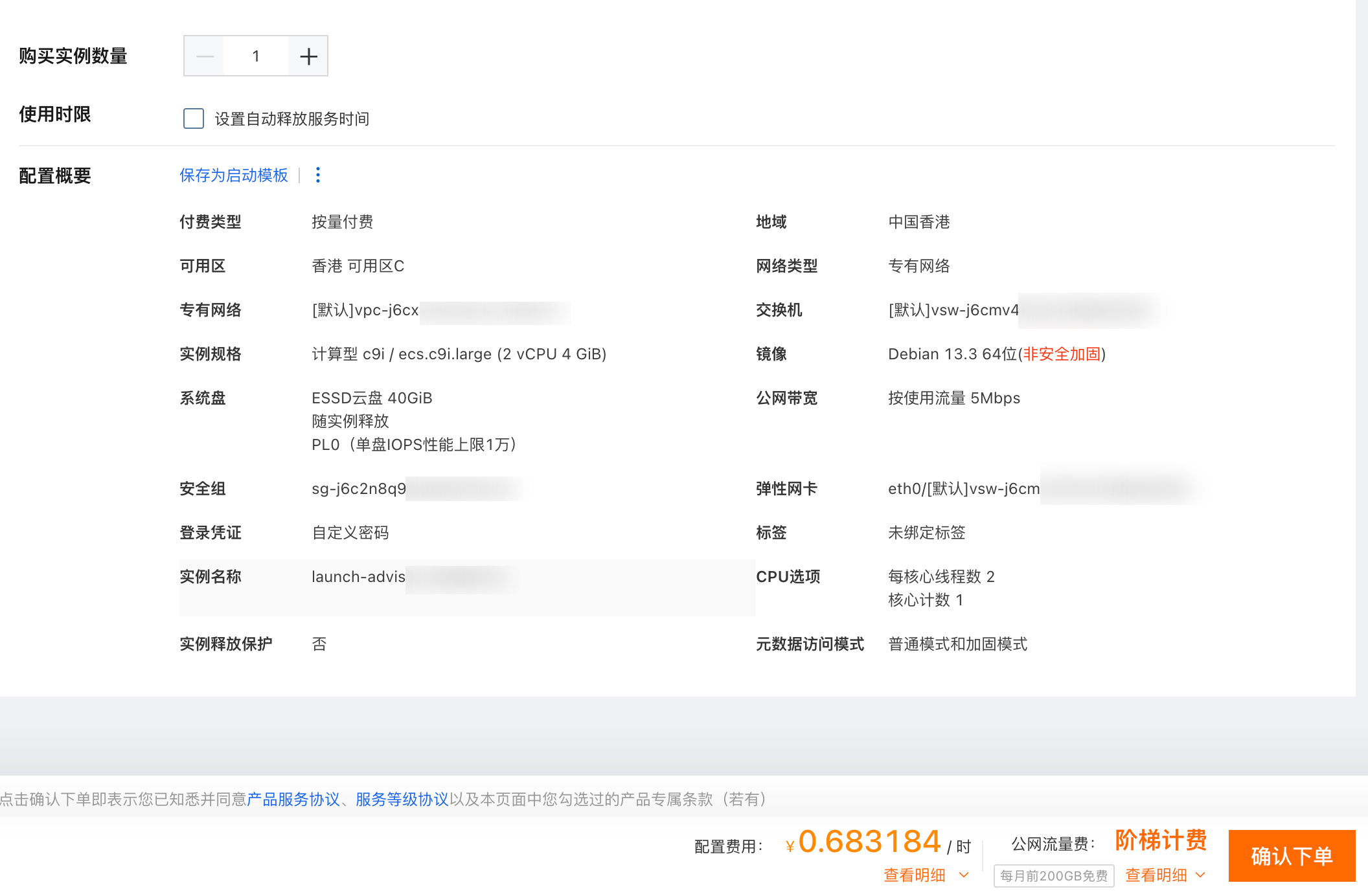Click the red 非安全加固 link
1368x896 pixels.
coord(1061,354)
